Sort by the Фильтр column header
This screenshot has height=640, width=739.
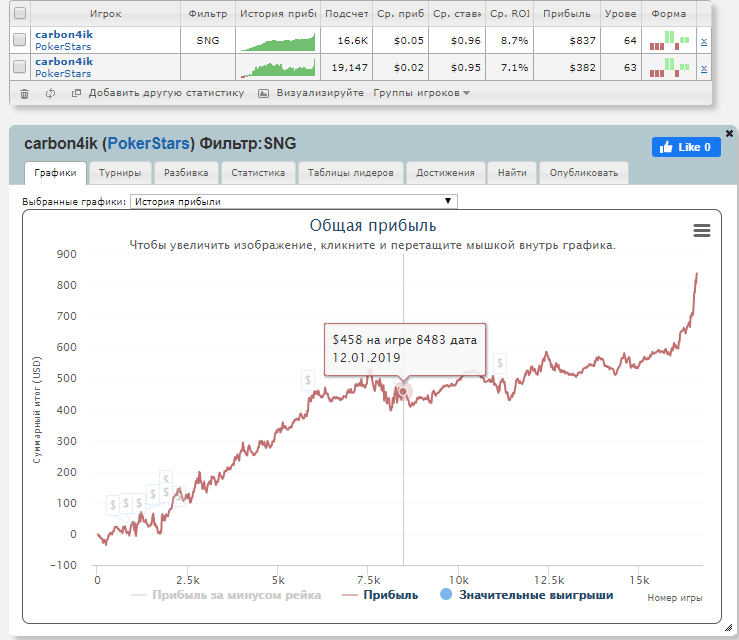(x=208, y=14)
